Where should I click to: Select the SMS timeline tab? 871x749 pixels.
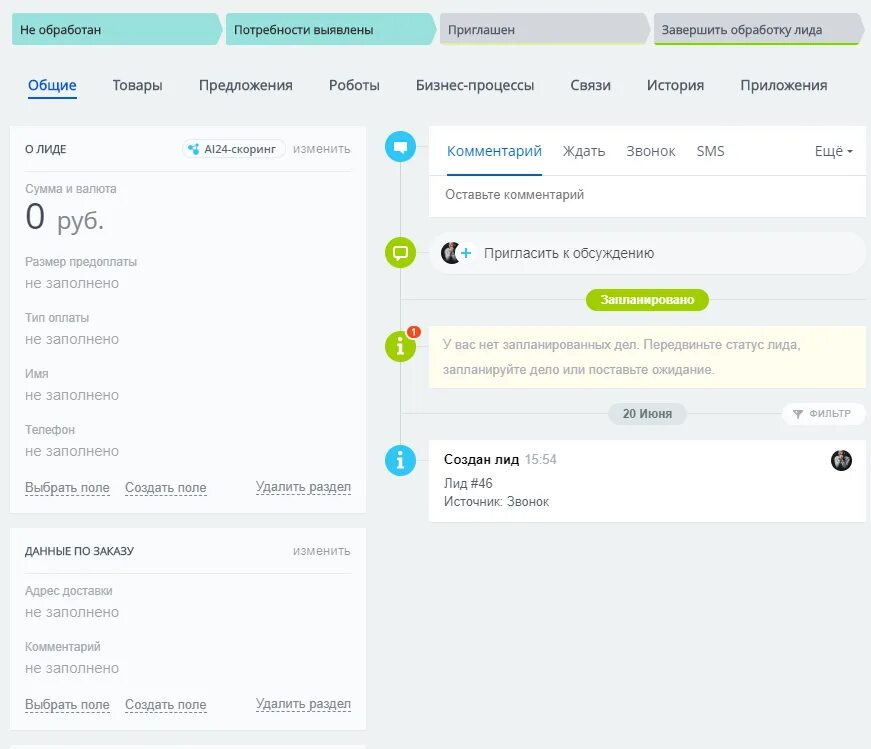point(710,151)
